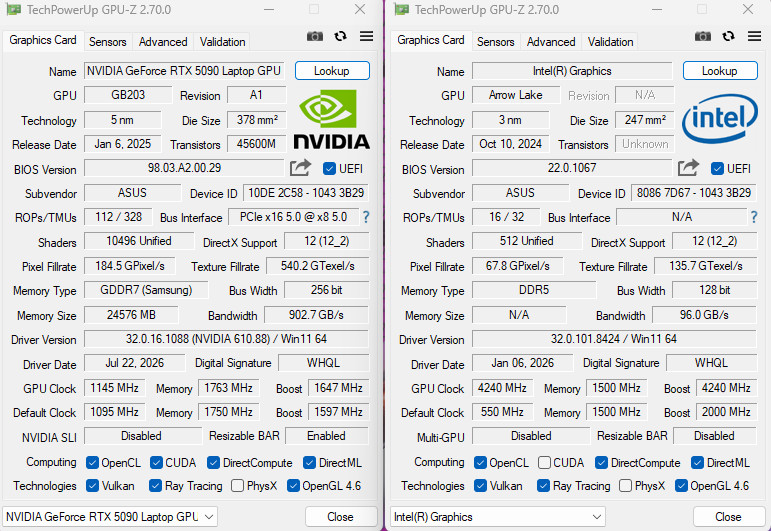
Task: Toggle UEFI checkbox in Intel window
Action: click(x=717, y=169)
